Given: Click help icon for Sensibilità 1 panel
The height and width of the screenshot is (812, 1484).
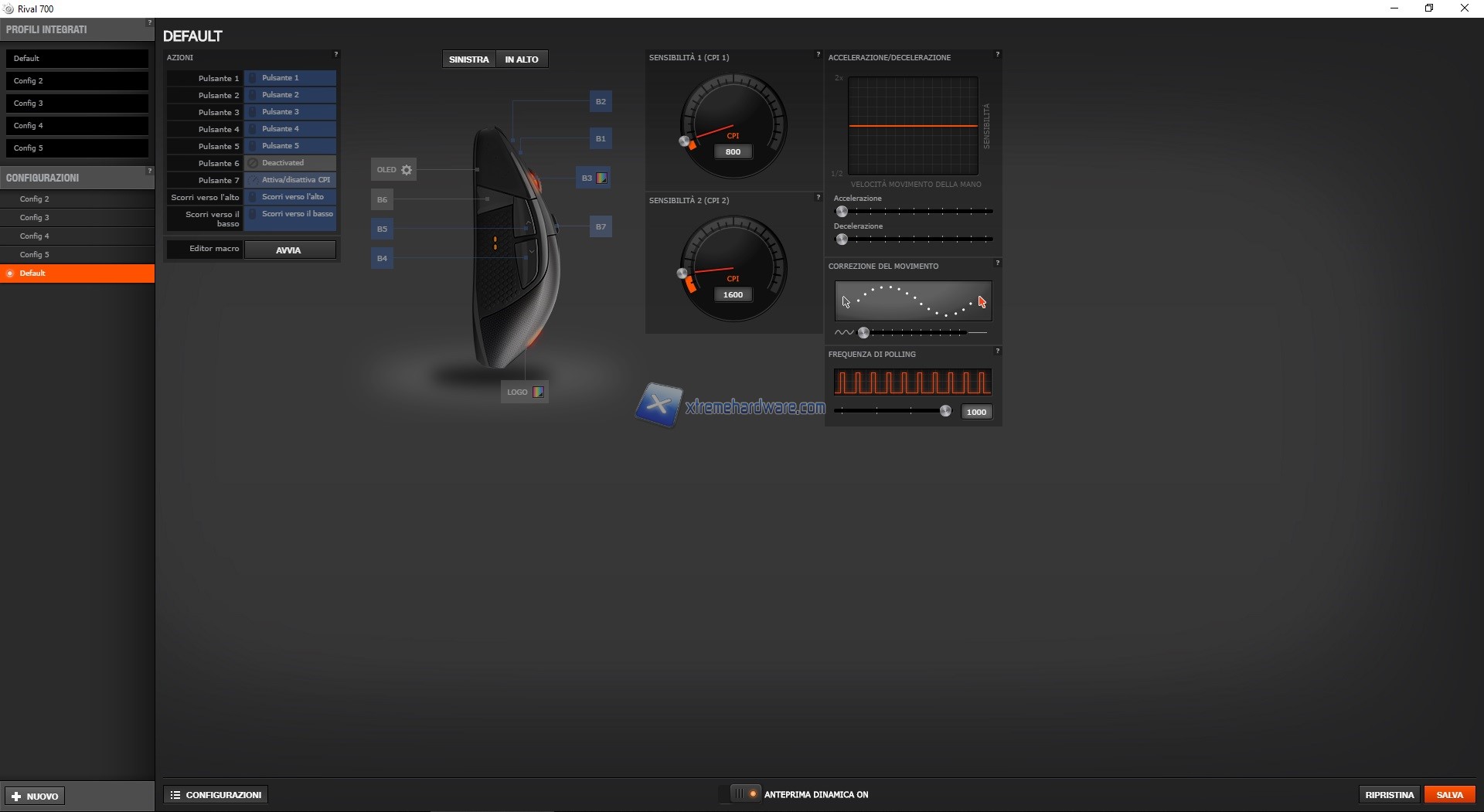Looking at the screenshot, I should click(x=818, y=55).
